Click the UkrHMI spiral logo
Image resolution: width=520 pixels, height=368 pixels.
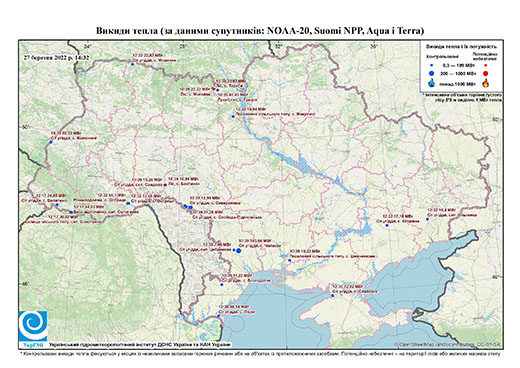click(33, 326)
